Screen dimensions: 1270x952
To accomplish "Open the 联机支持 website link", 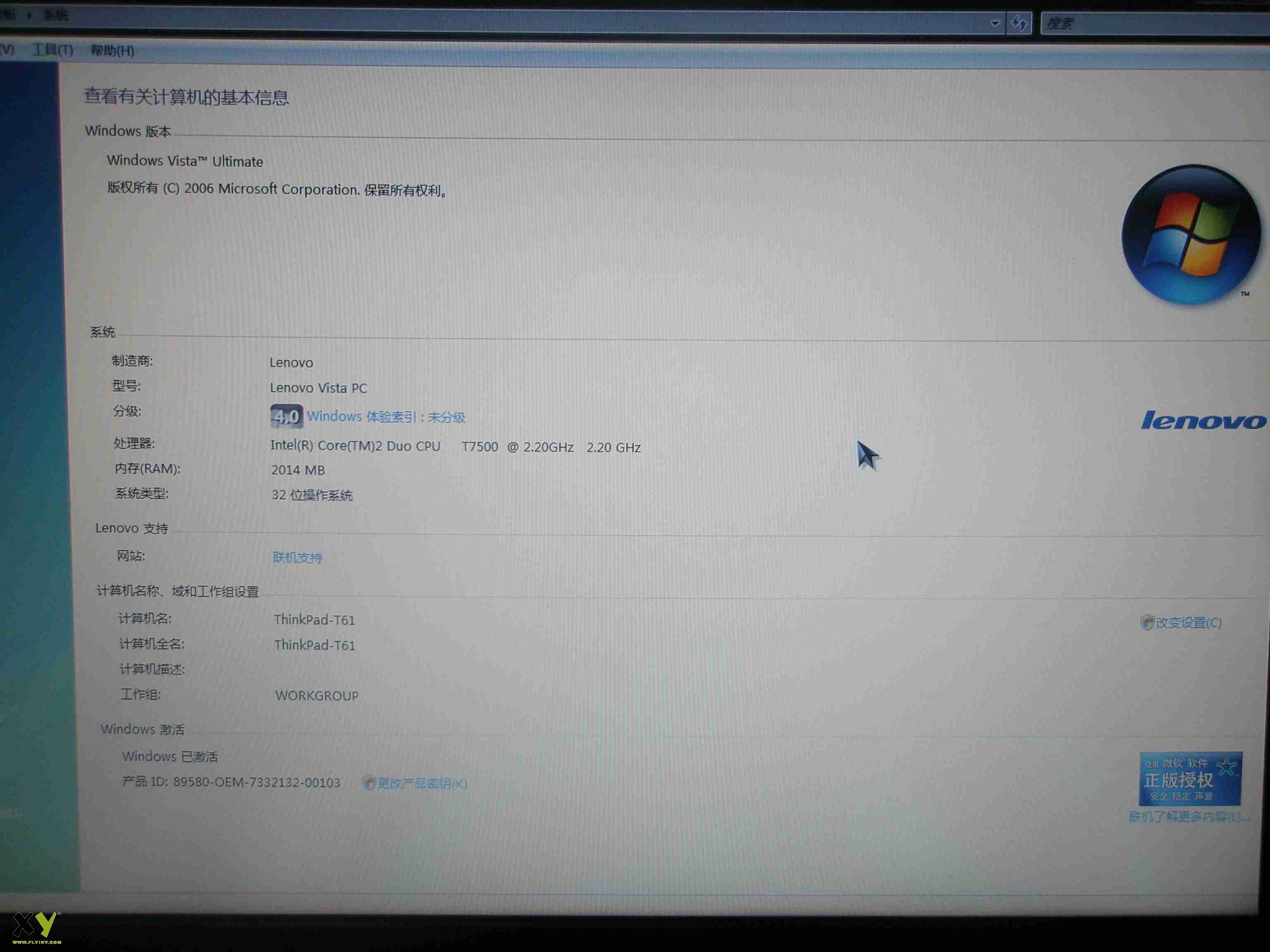I will click(x=297, y=558).
